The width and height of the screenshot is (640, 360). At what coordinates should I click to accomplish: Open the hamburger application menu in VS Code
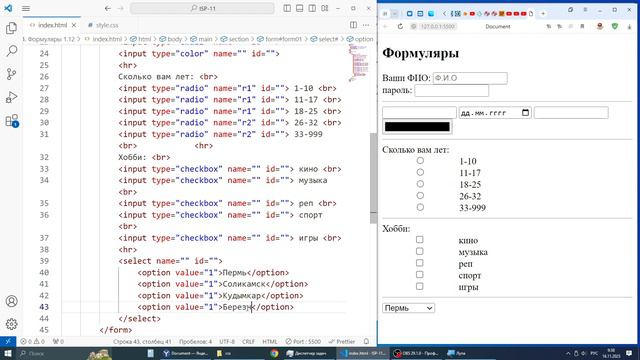pos(26,8)
